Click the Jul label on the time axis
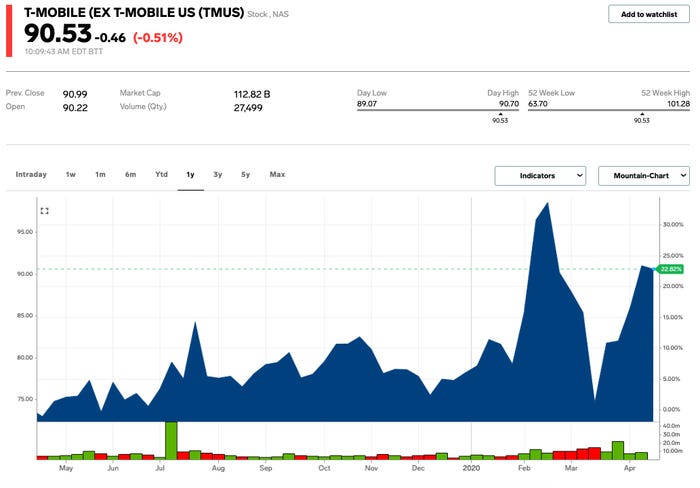The width and height of the screenshot is (700, 488). [x=160, y=468]
